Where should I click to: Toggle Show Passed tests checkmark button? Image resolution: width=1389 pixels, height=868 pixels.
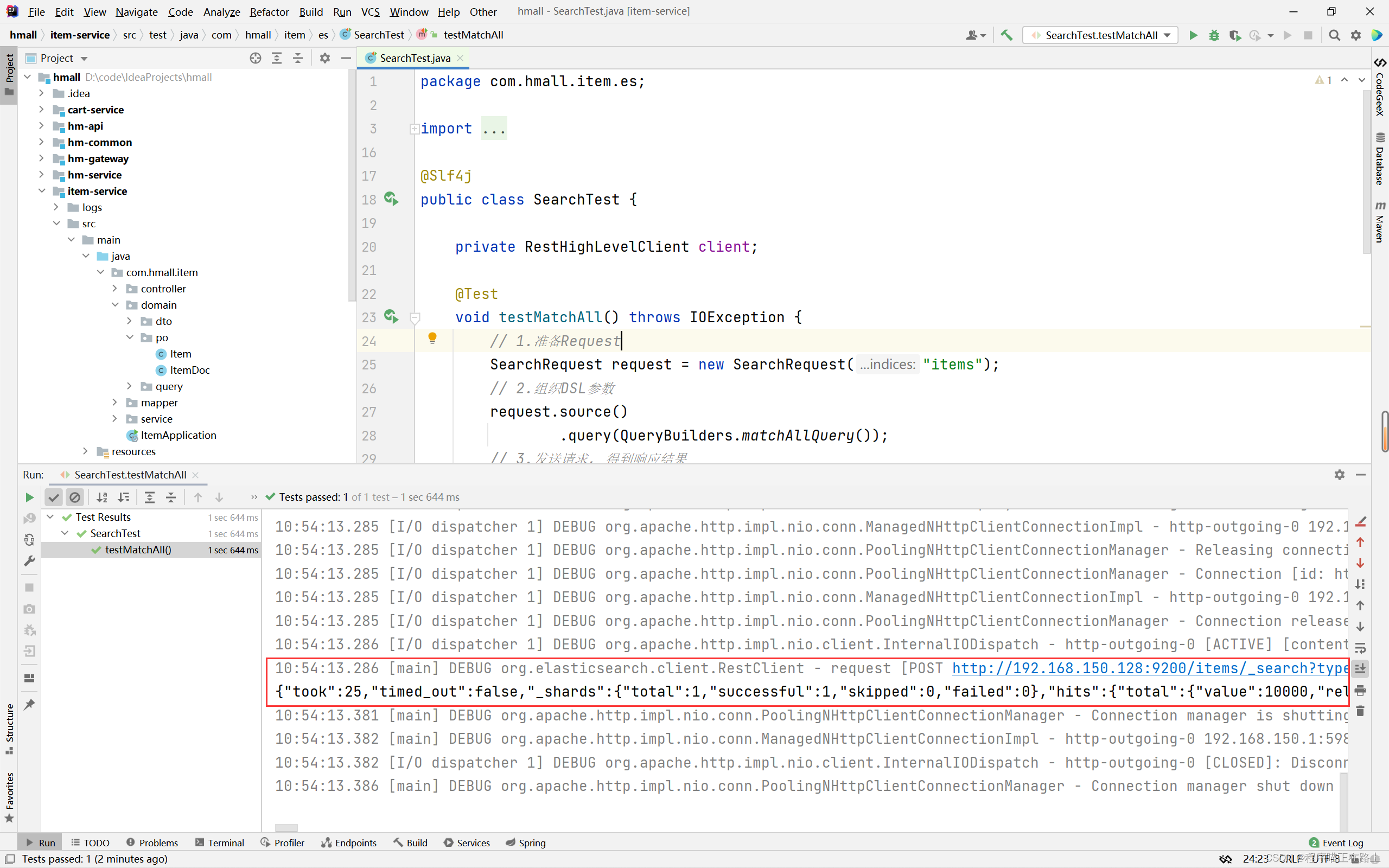click(x=54, y=497)
